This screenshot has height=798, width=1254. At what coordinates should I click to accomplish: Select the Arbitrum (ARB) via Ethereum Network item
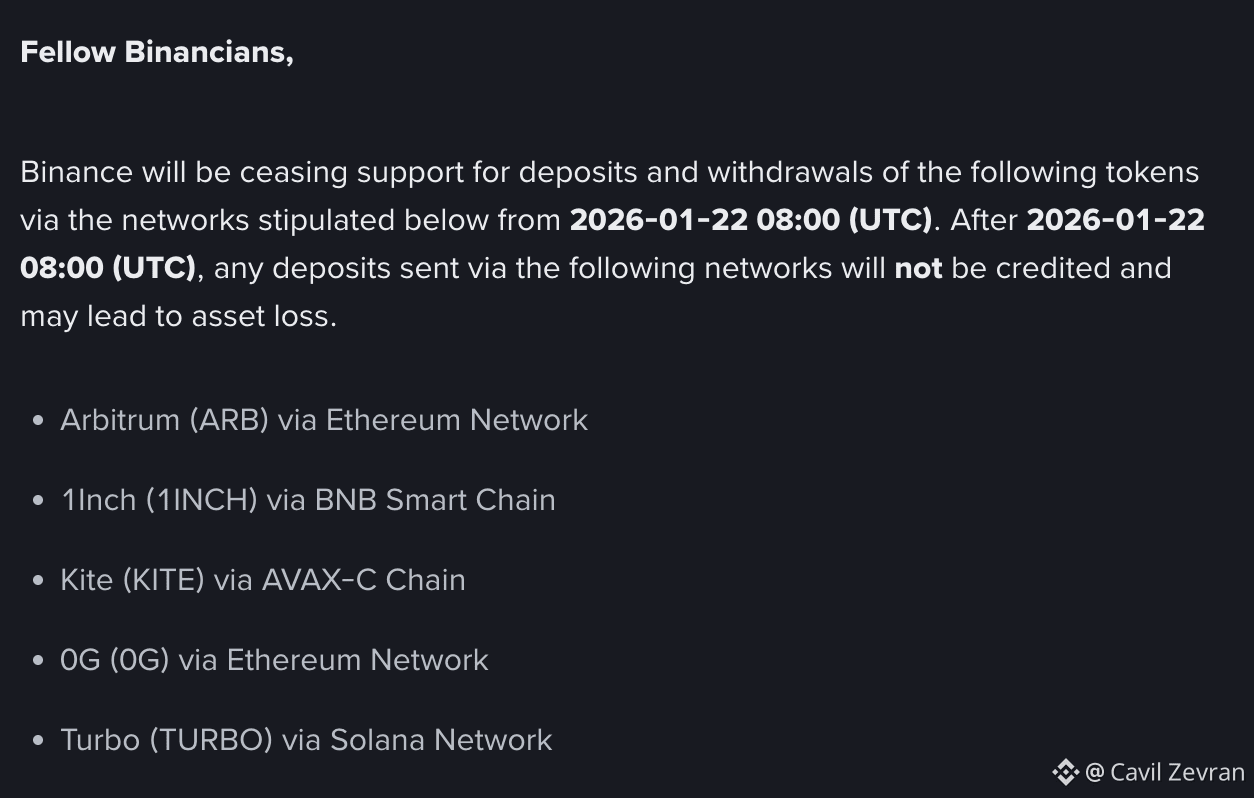pos(324,420)
